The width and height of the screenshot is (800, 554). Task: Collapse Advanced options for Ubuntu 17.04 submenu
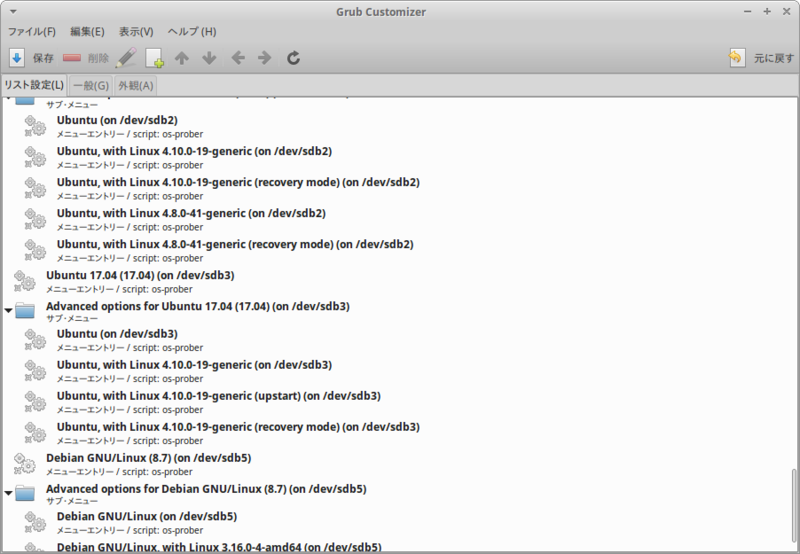pyautogui.click(x=8, y=310)
